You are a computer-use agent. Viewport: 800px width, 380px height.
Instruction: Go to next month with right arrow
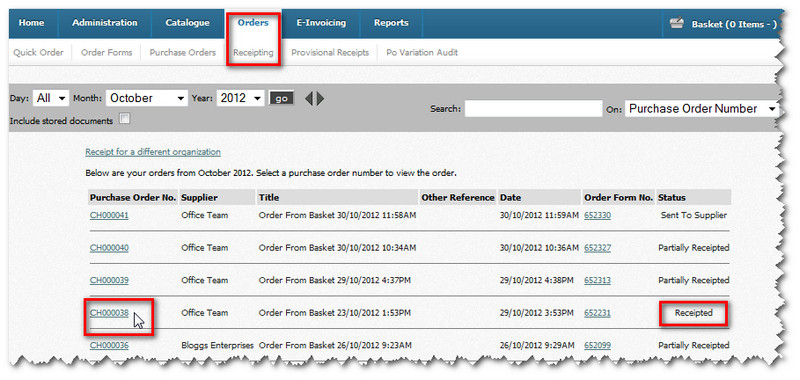(x=320, y=98)
